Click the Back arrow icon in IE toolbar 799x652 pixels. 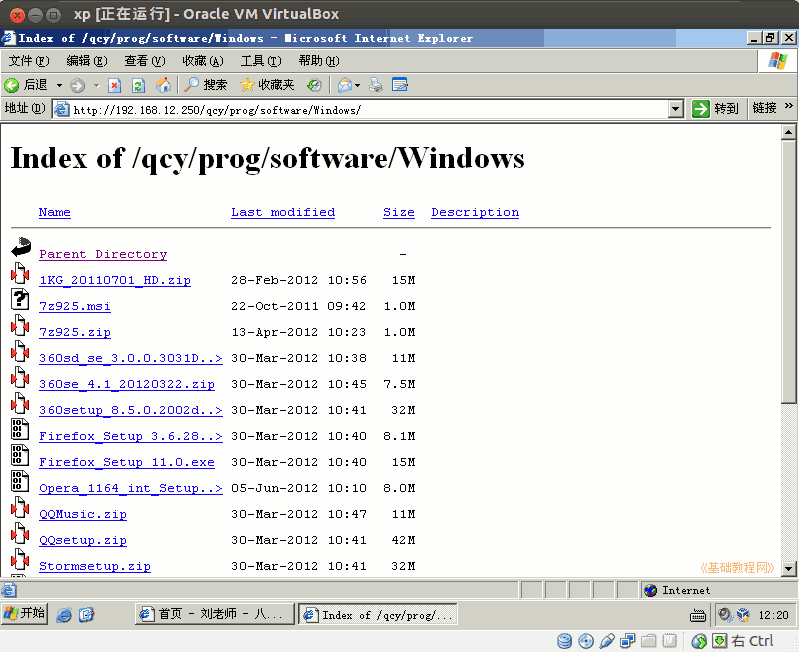12,85
